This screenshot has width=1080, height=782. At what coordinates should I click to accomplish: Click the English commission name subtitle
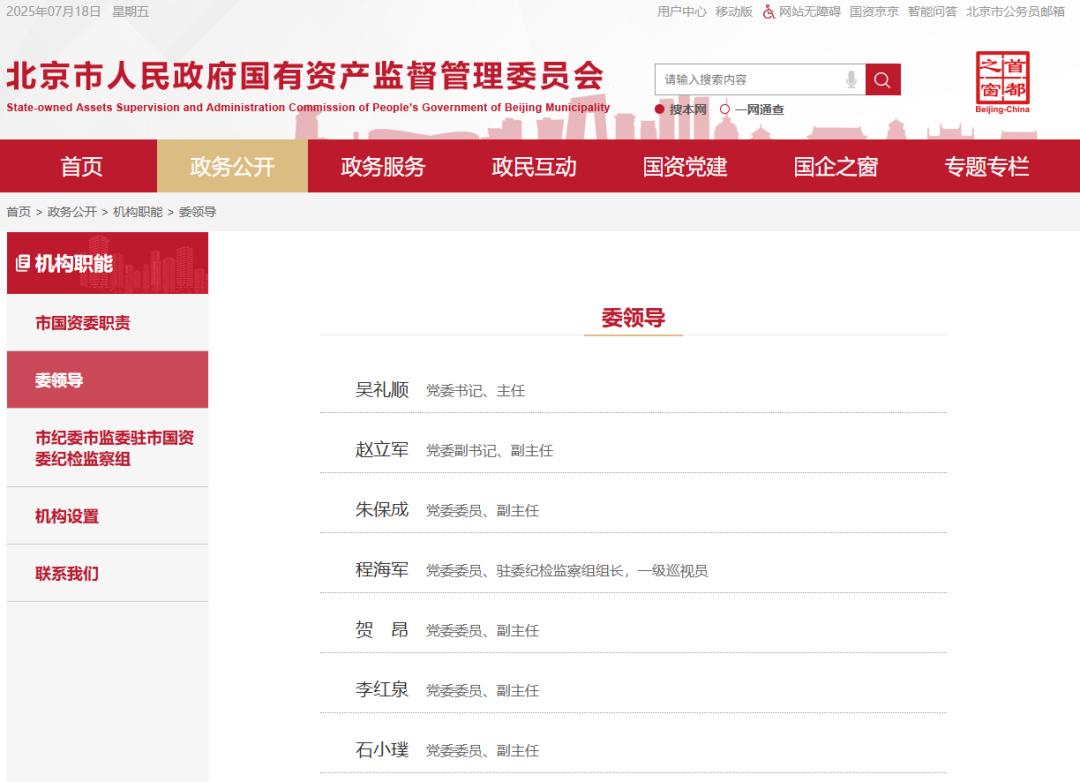(308, 107)
